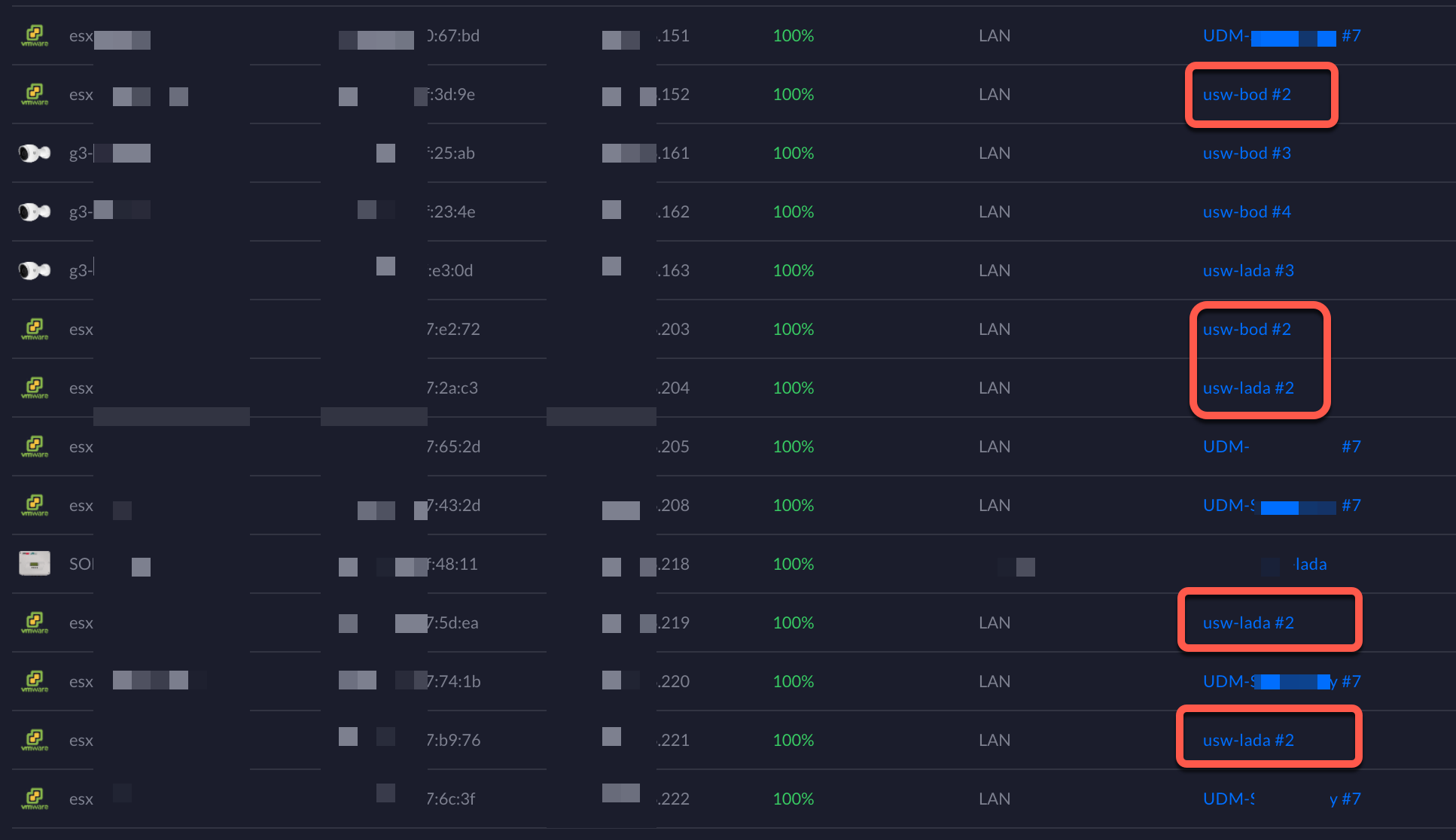This screenshot has height=840, width=1456.
Task: Click the VMware icon beside the .152 client
Action: [x=35, y=94]
